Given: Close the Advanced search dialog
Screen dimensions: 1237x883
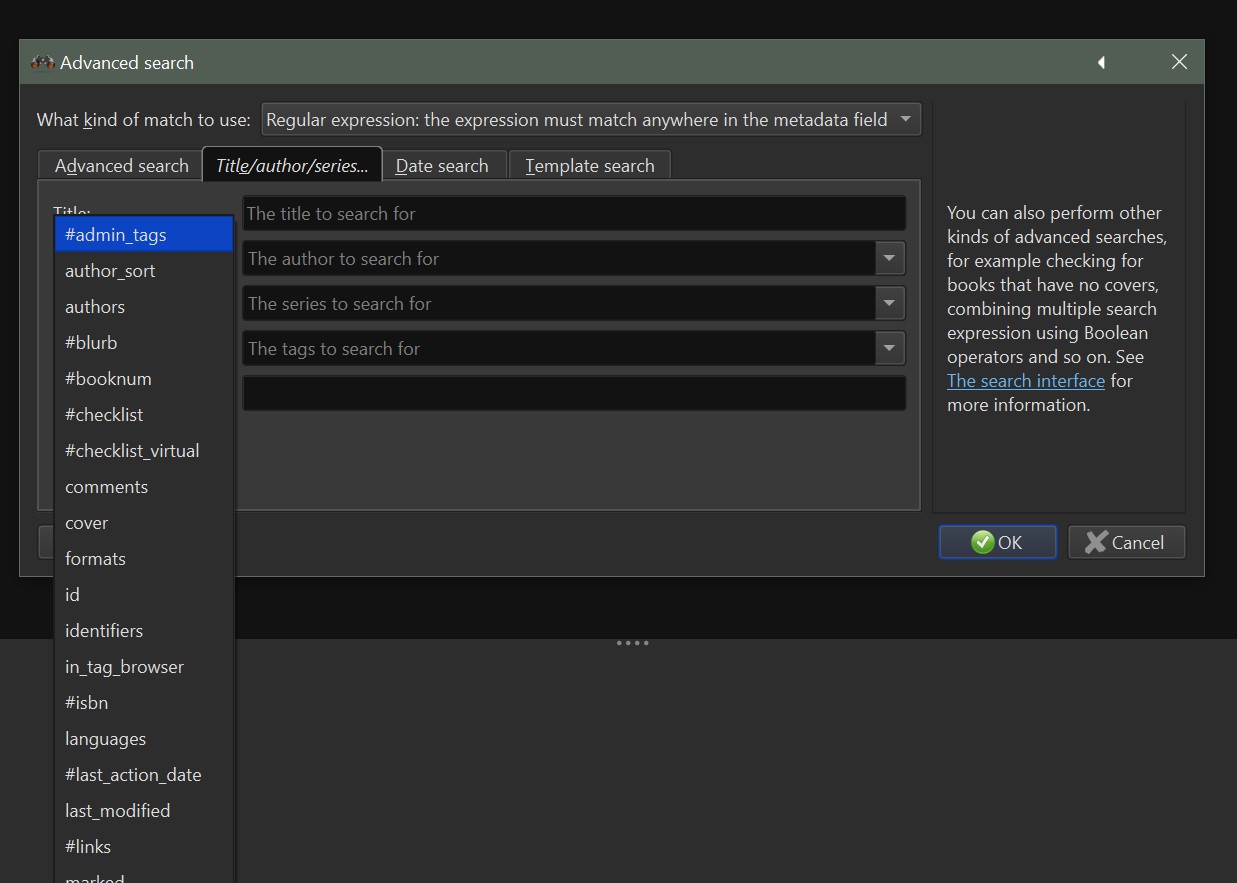Looking at the screenshot, I should (1179, 62).
